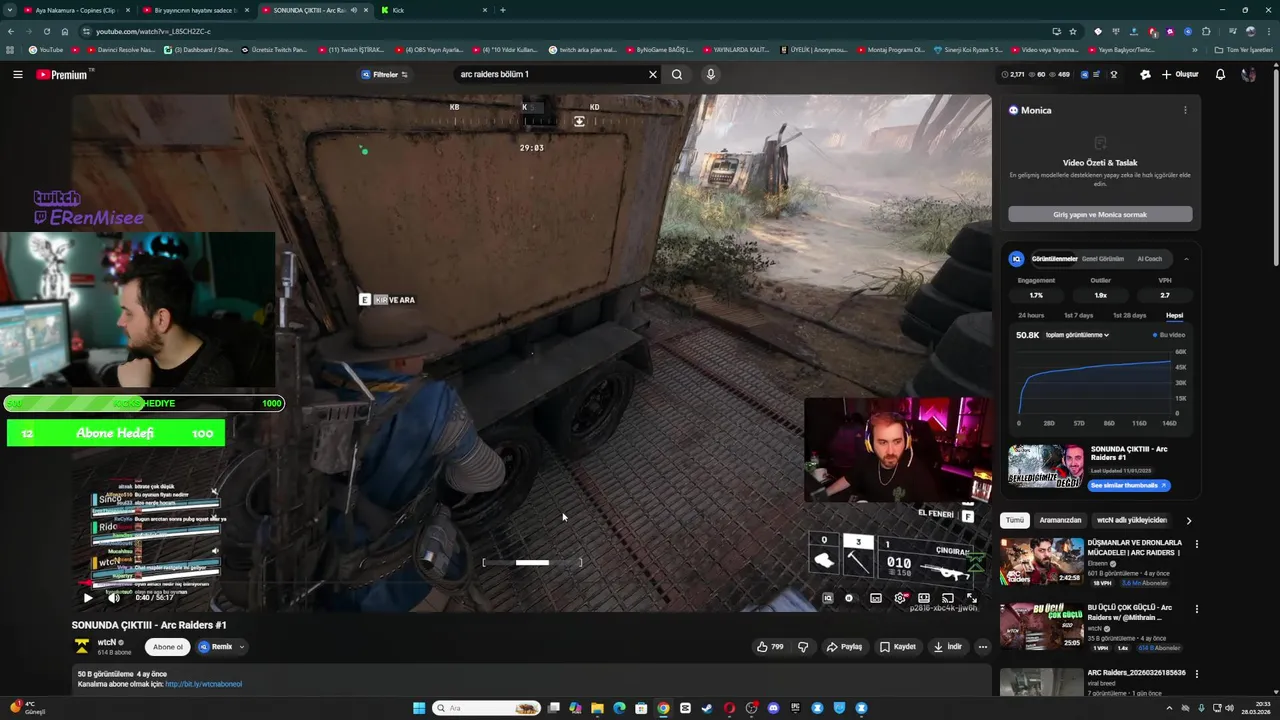This screenshot has width=1280, height=720.
Task: Switch to Genel Görünüm tab
Action: click(1103, 259)
